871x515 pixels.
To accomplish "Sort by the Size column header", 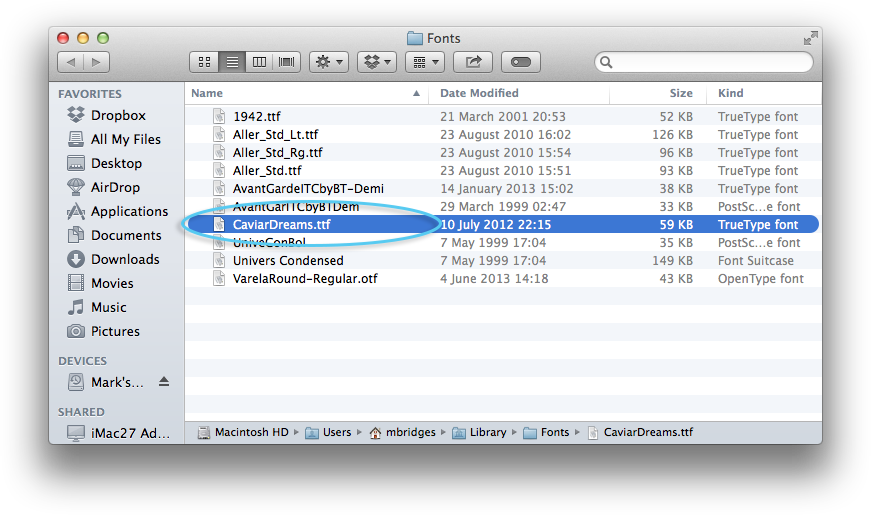I will (x=680, y=93).
